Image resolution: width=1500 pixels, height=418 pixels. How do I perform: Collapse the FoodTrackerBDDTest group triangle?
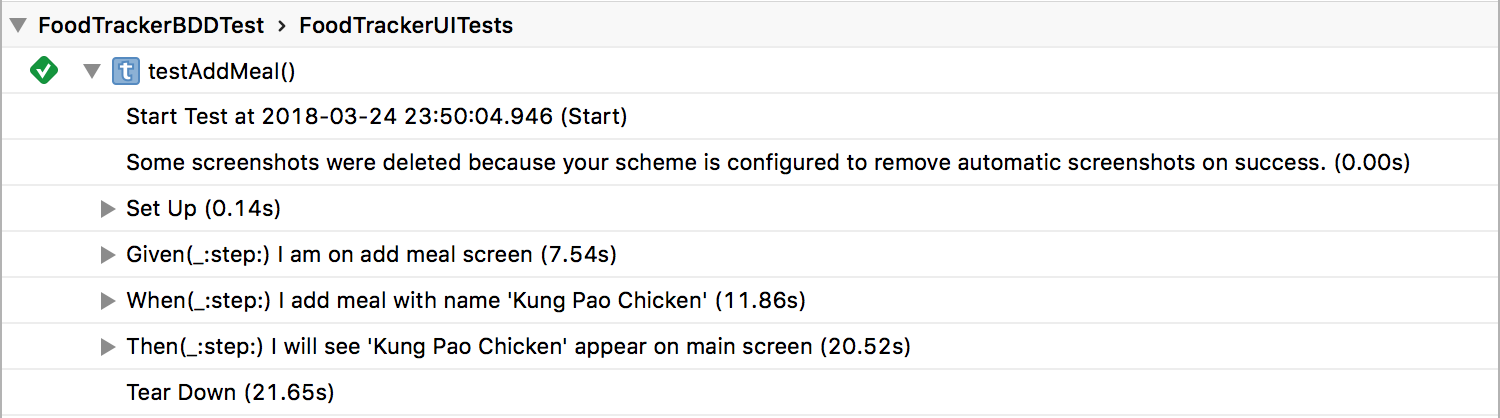[x=17, y=26]
